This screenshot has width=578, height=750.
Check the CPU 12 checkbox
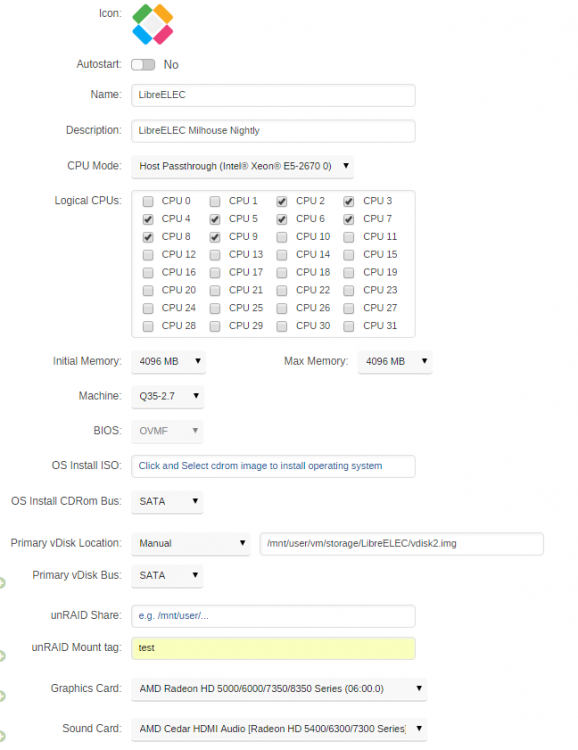pos(148,255)
